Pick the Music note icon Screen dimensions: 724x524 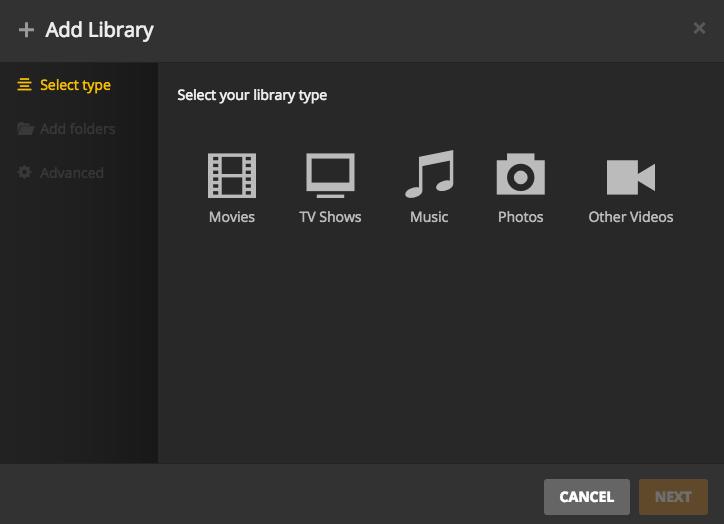coord(429,175)
